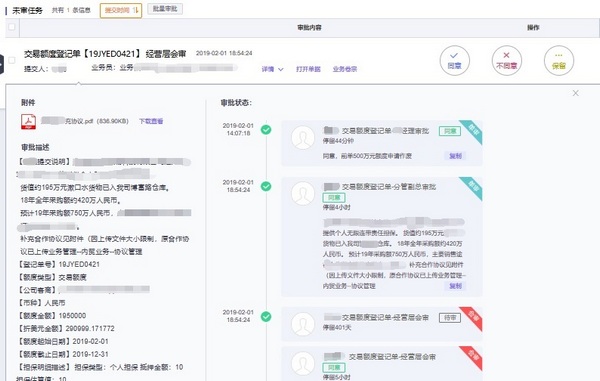600x381 pixels.
Task: Click 审批内容 column header
Action: [x=309, y=28]
